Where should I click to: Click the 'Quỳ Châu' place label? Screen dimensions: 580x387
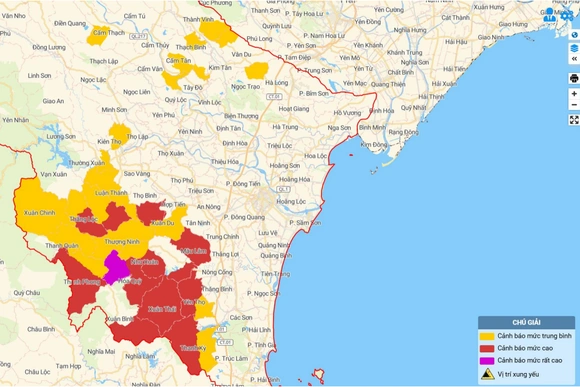[x=27, y=293]
